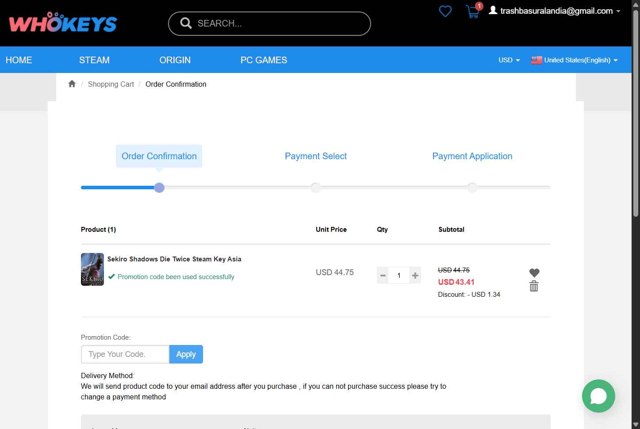
Task: Click the Type Your Code input field
Action: [x=125, y=354]
